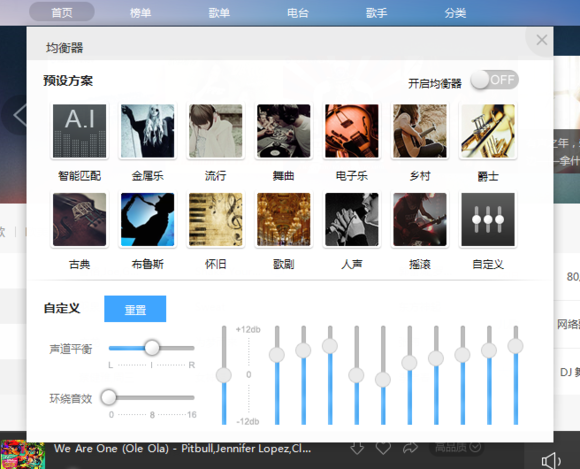Toggle the 开启均衡器 OFF switch
Image resolution: width=580 pixels, height=469 pixels.
click(494, 80)
